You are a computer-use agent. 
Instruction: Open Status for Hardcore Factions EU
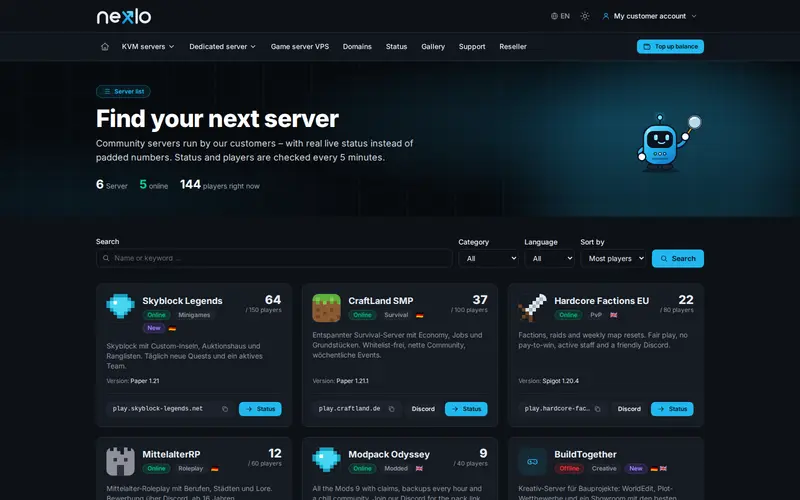672,409
